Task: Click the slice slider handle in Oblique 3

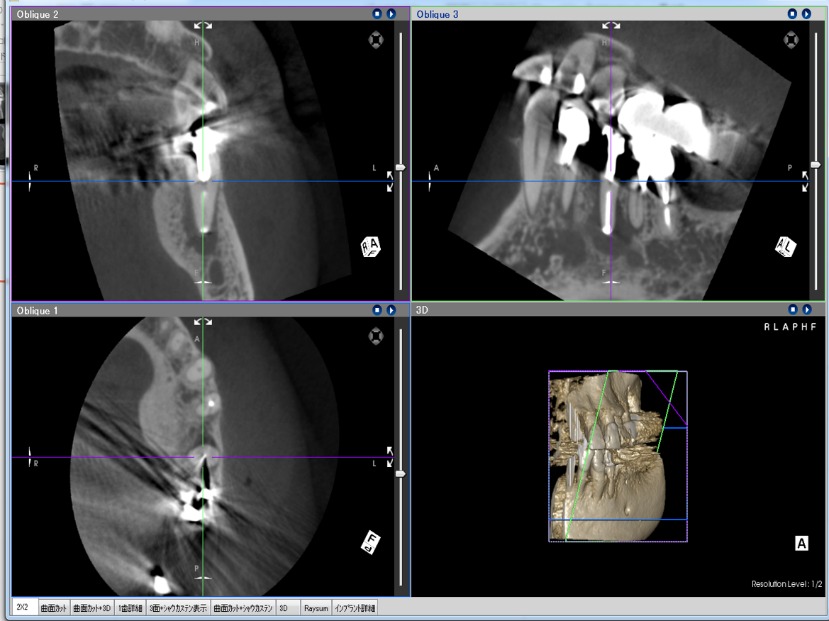Action: point(815,164)
